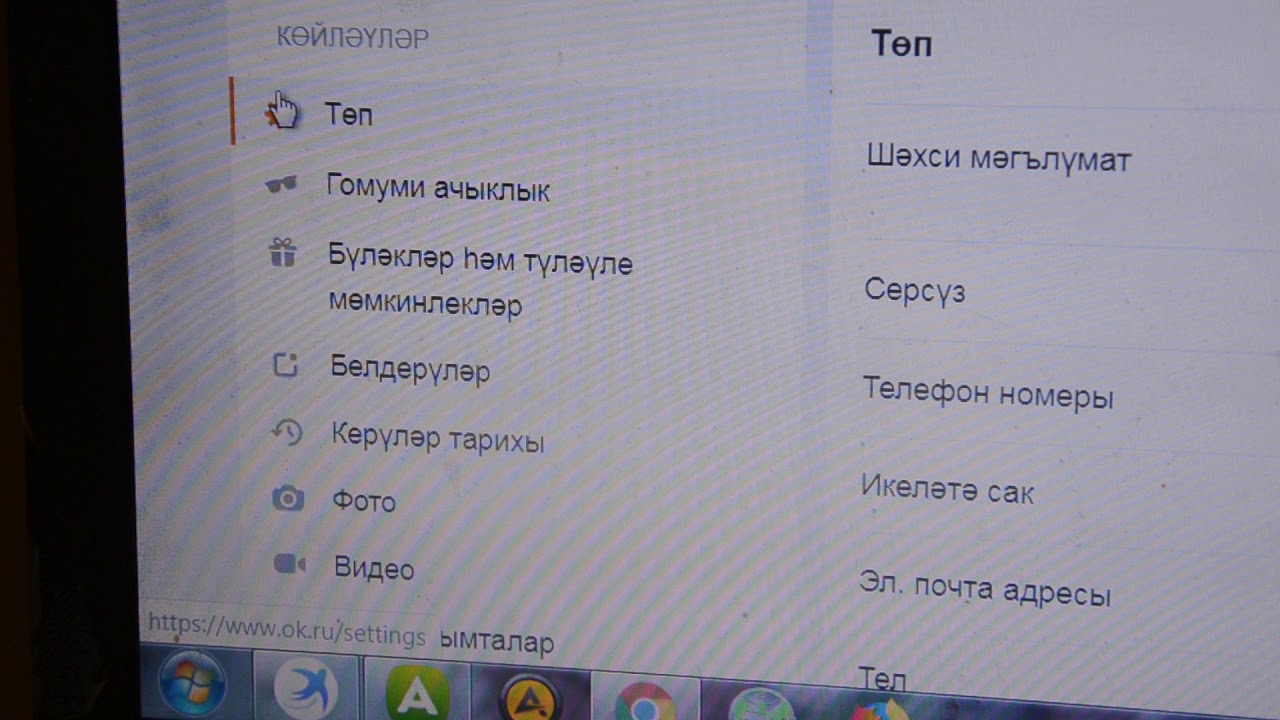Click the gift box icon beside Бүләкләр

pos(283,253)
